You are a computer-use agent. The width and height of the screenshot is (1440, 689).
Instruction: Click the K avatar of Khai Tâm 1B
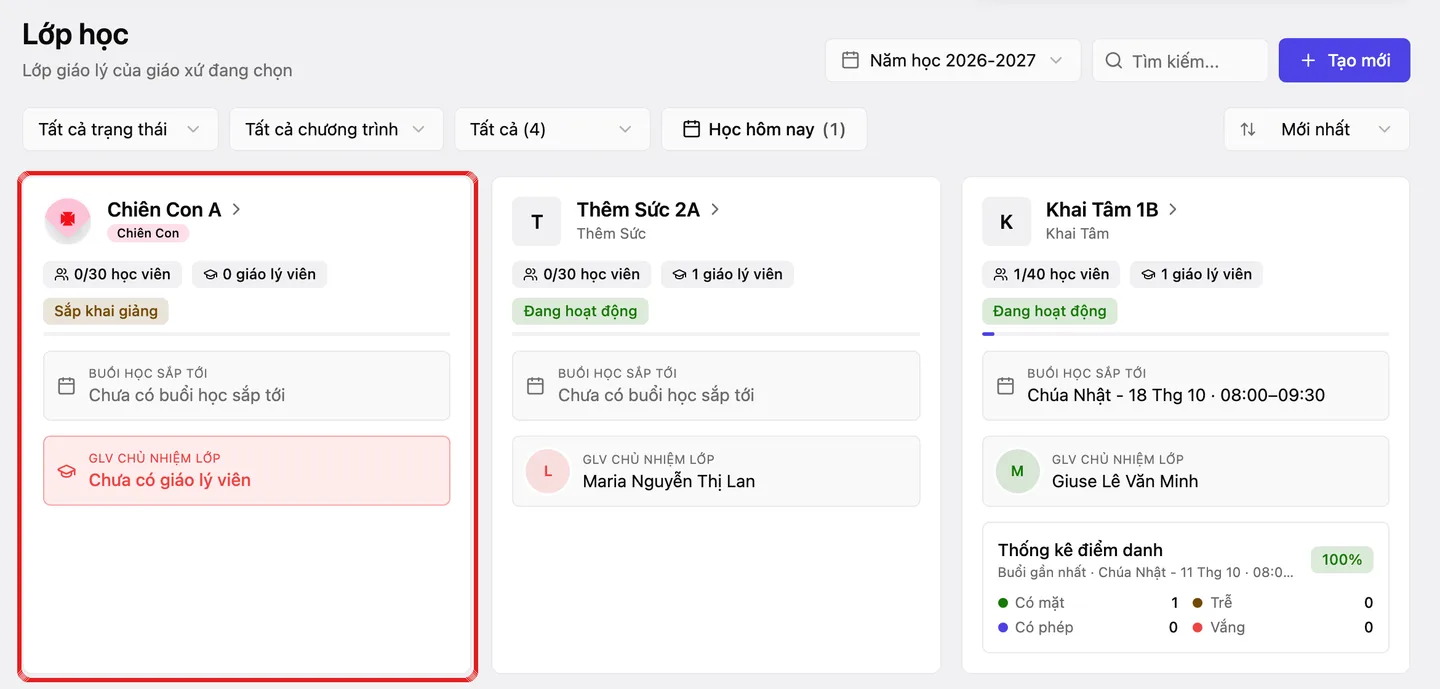(x=1006, y=221)
